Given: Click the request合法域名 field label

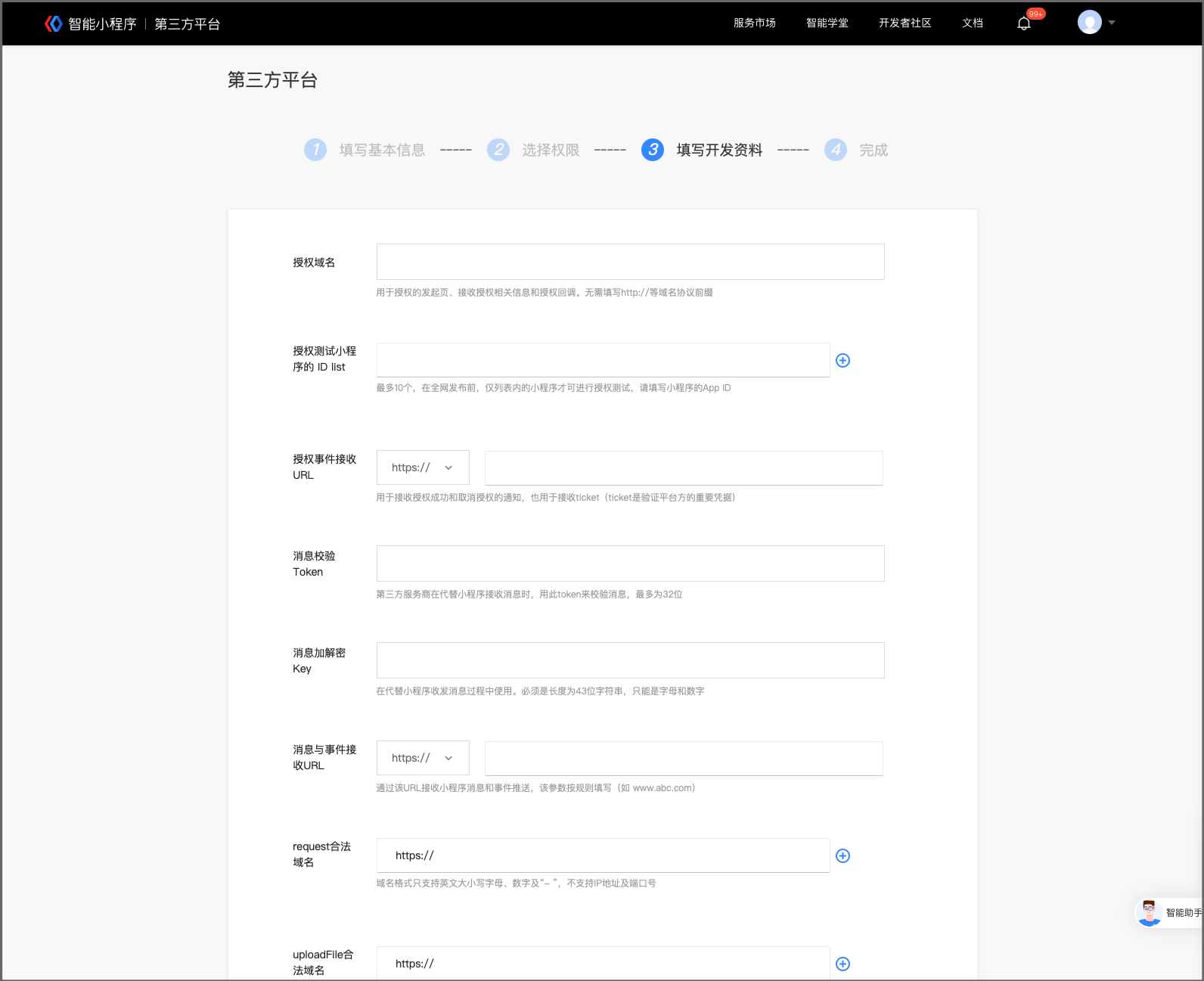Looking at the screenshot, I should tap(321, 854).
